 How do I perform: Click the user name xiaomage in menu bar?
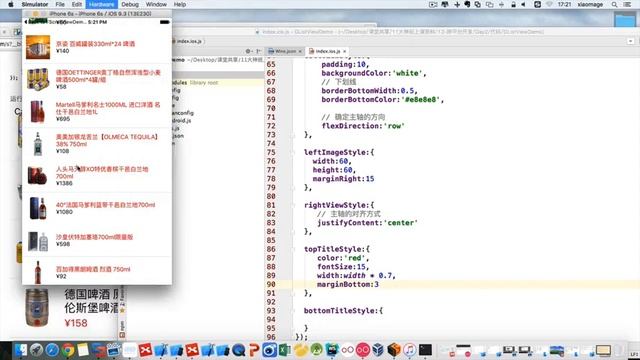[590, 4]
